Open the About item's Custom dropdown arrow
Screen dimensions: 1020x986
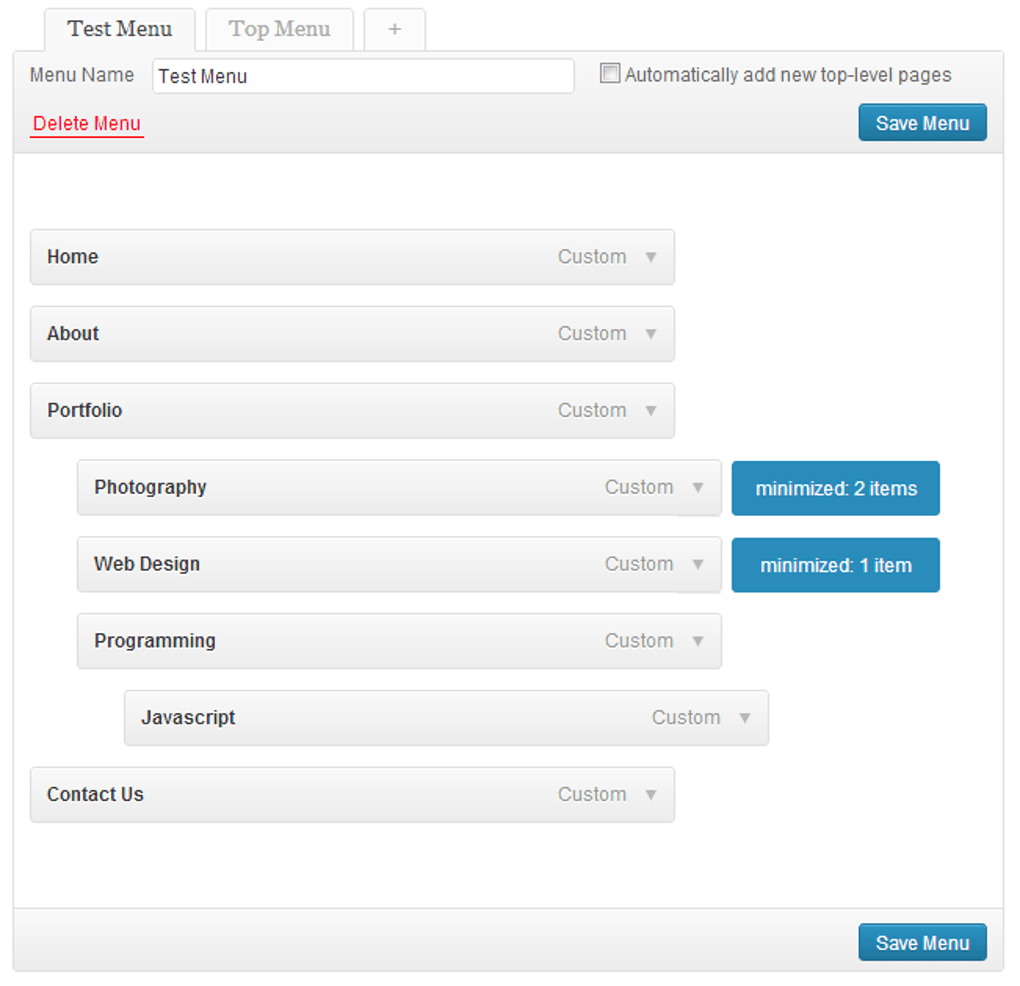pos(651,334)
